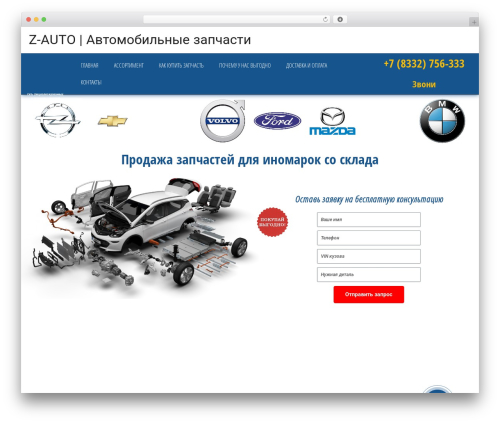The width and height of the screenshot is (500, 423).
Task: Click 'Оставь заявку на бесплатную консультацию' text
Action: (x=369, y=199)
